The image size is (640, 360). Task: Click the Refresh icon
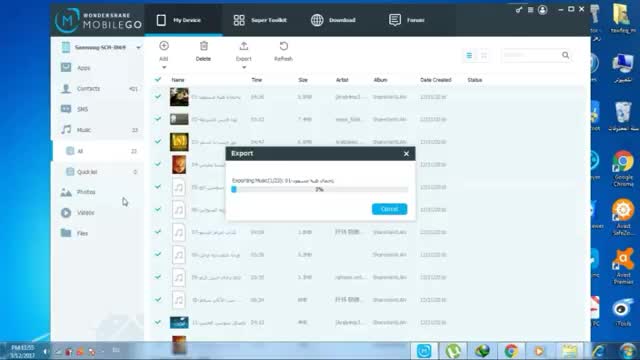(x=284, y=46)
